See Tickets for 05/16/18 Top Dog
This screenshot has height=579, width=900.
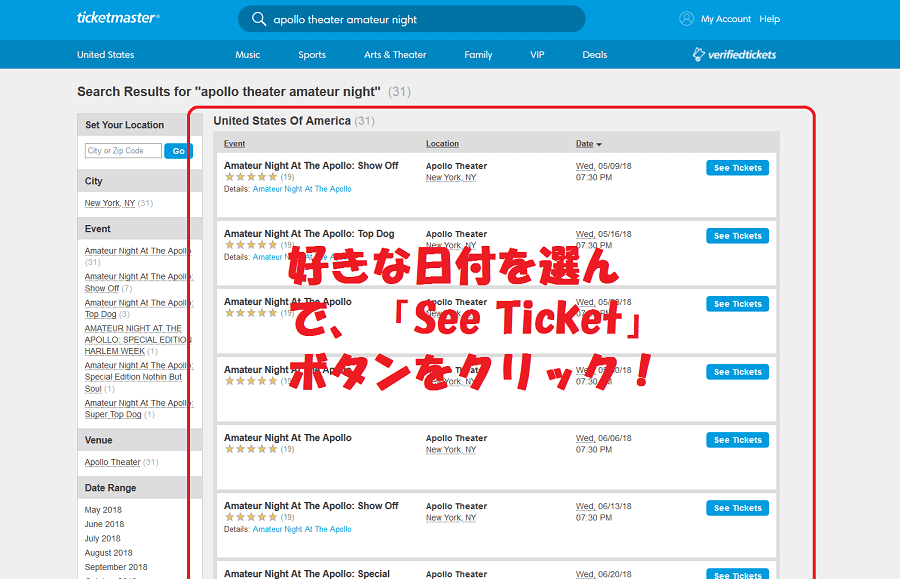(x=738, y=236)
